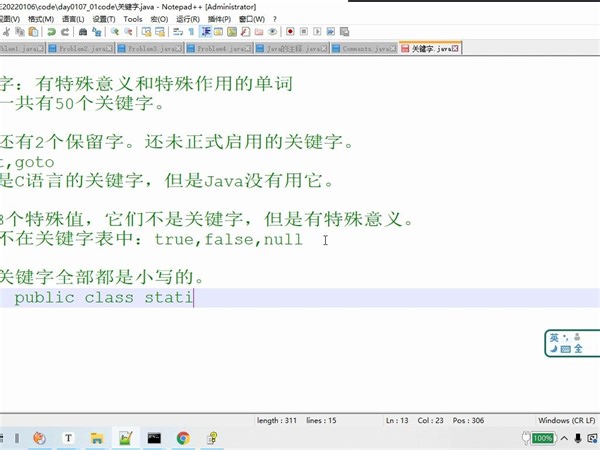Switch to the Problem4.java tab
The image size is (600, 450).
[219, 49]
